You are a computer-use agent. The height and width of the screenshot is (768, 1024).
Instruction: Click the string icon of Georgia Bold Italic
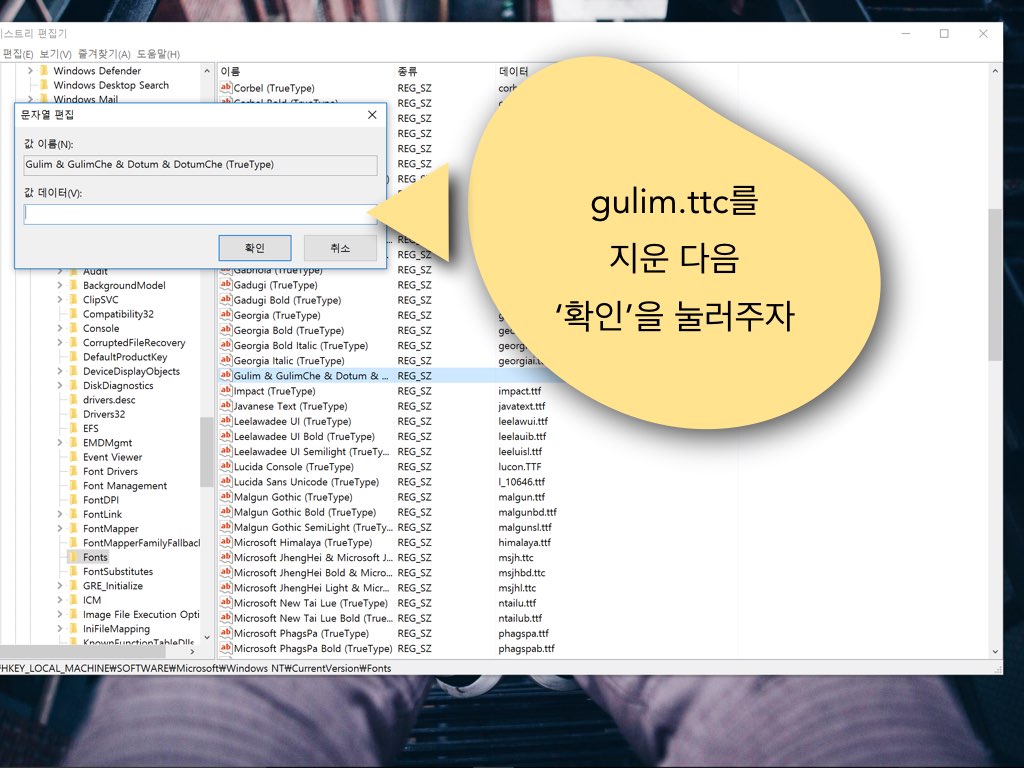(x=226, y=345)
